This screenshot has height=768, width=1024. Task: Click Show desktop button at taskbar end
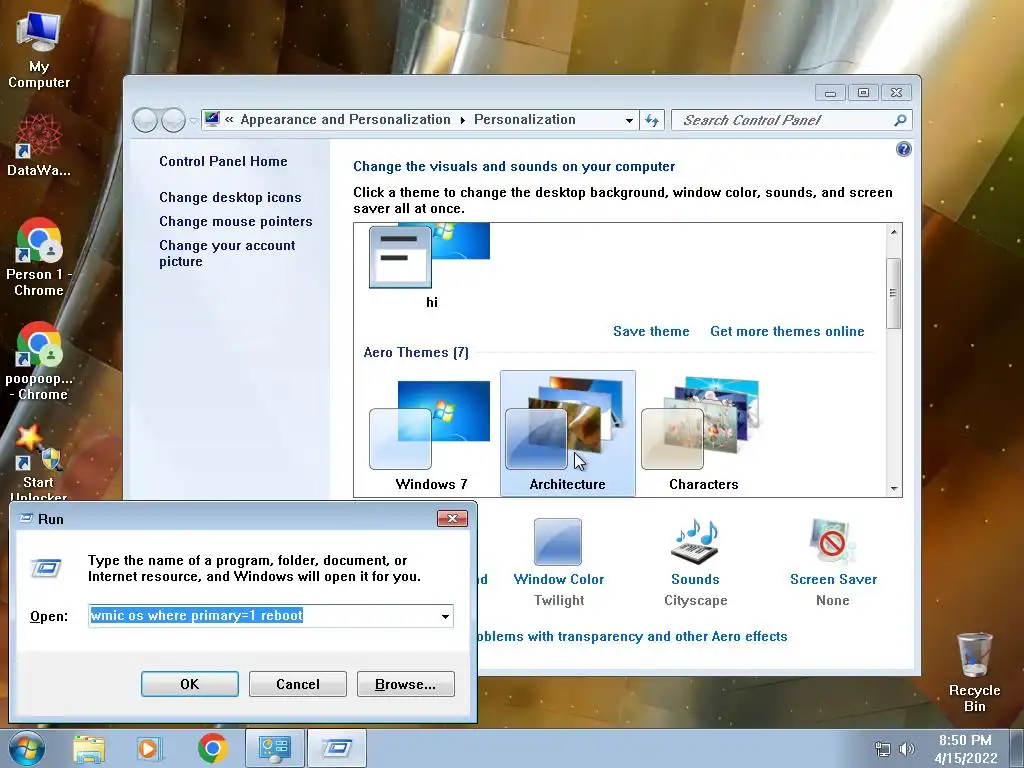point(1017,749)
